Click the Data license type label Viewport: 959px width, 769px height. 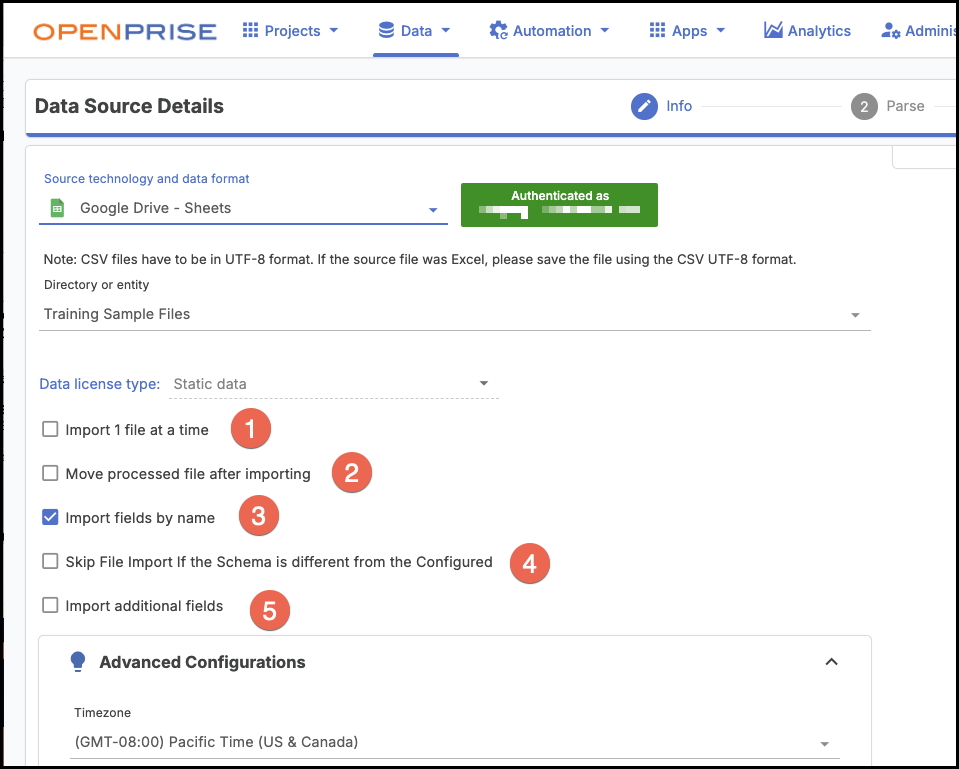[x=100, y=384]
